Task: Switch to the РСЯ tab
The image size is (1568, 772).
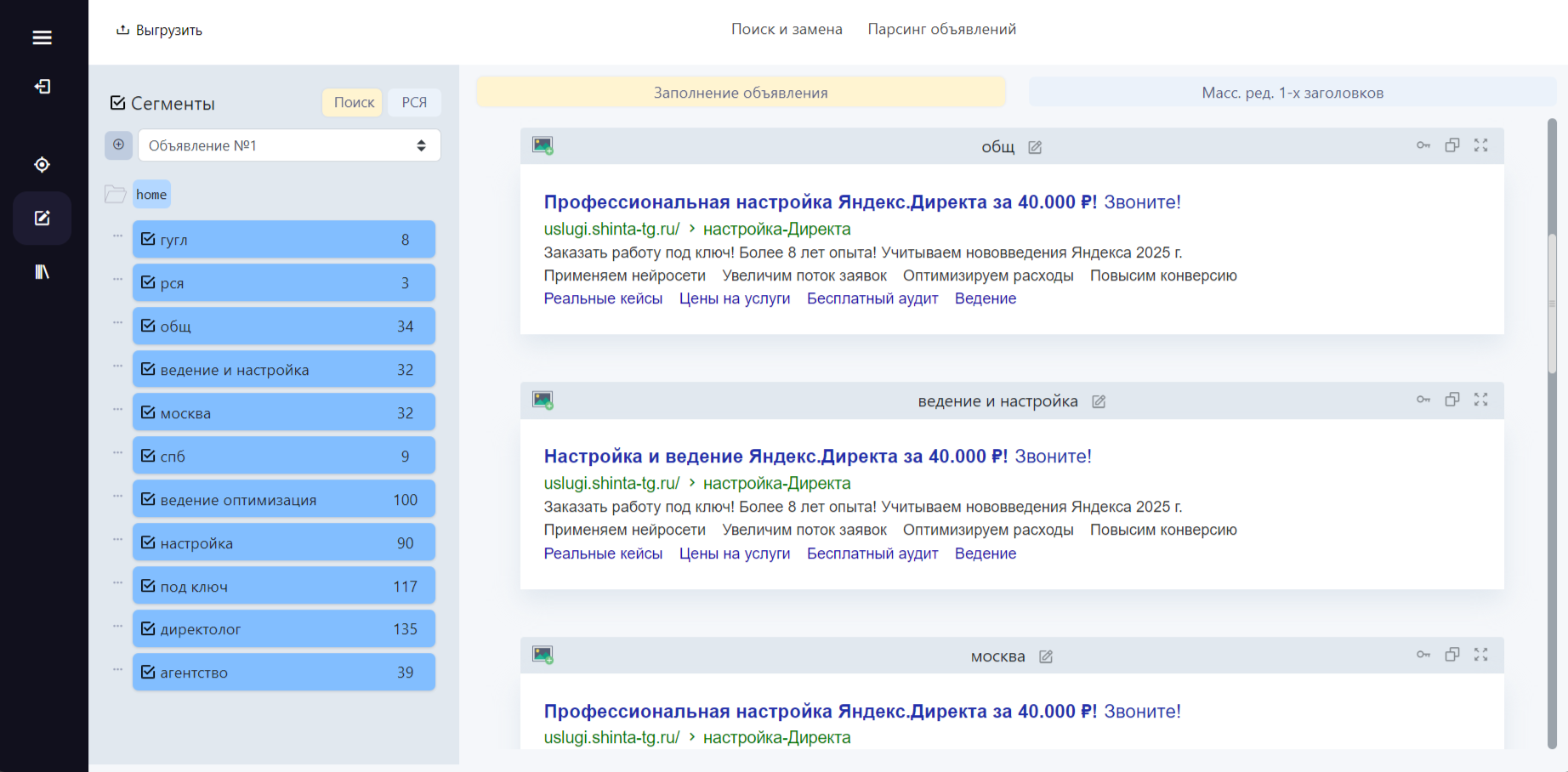Action: pyautogui.click(x=414, y=102)
